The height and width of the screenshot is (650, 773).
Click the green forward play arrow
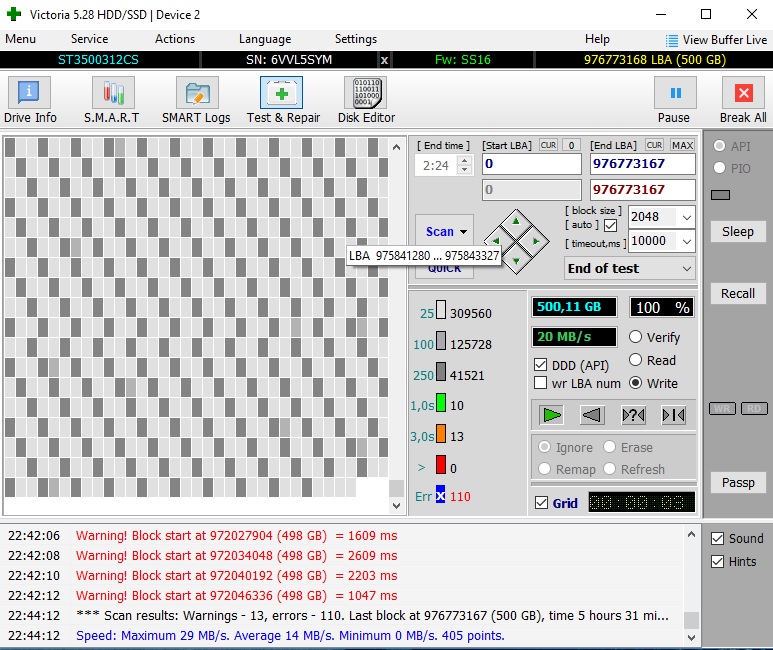point(551,415)
